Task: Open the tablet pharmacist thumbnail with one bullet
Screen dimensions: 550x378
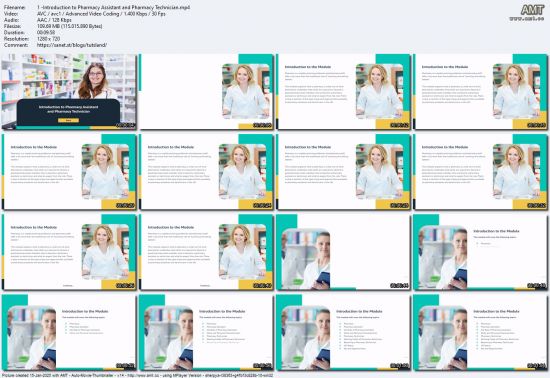Action: pyautogui.click(x=480, y=252)
